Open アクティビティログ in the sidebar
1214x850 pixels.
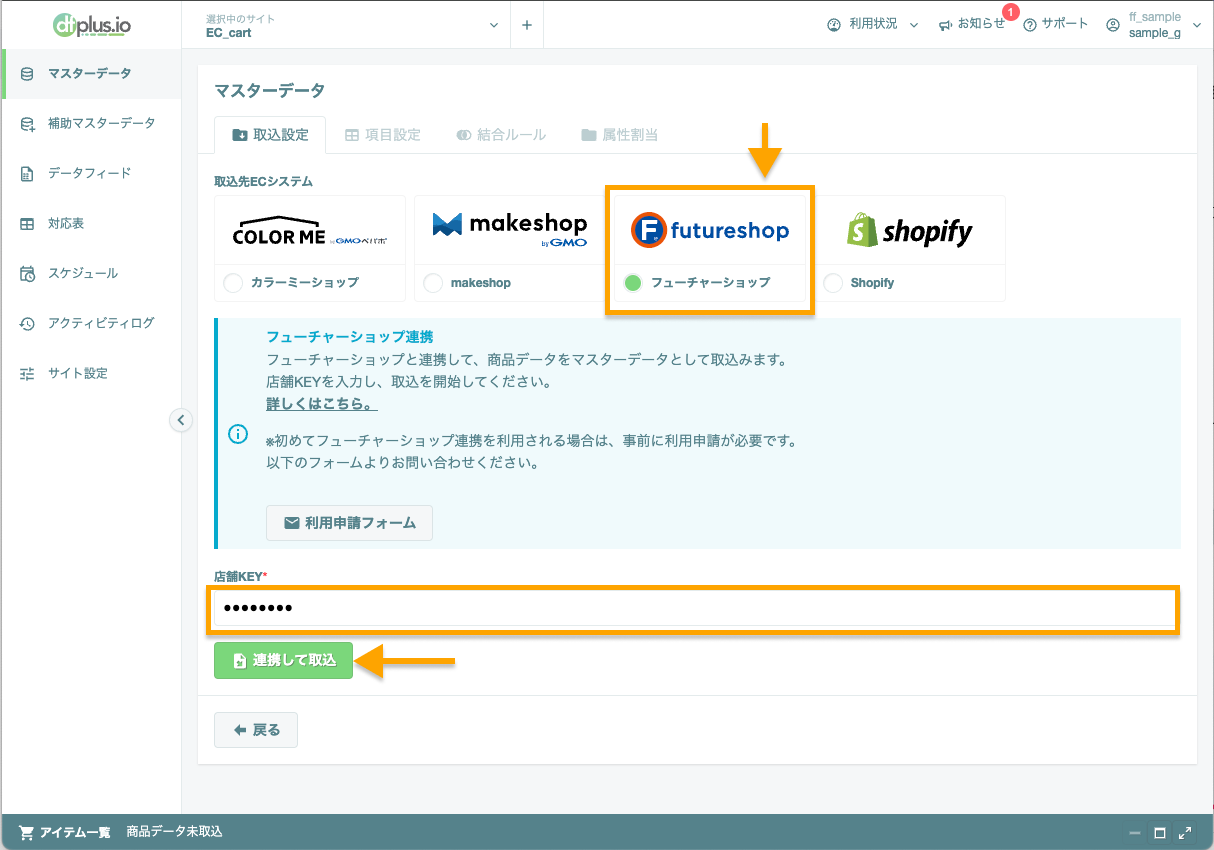point(91,323)
